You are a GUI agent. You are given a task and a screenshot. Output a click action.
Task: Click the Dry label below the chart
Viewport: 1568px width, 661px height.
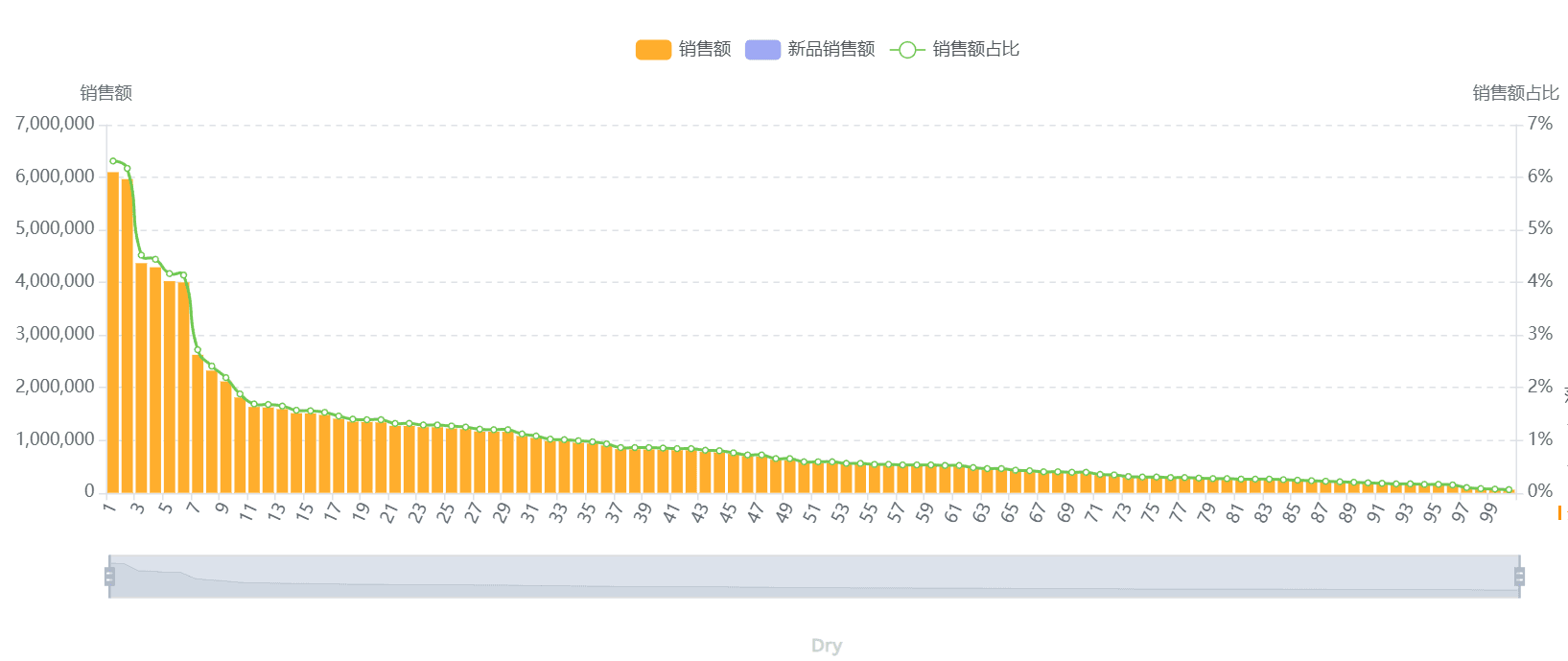(827, 646)
